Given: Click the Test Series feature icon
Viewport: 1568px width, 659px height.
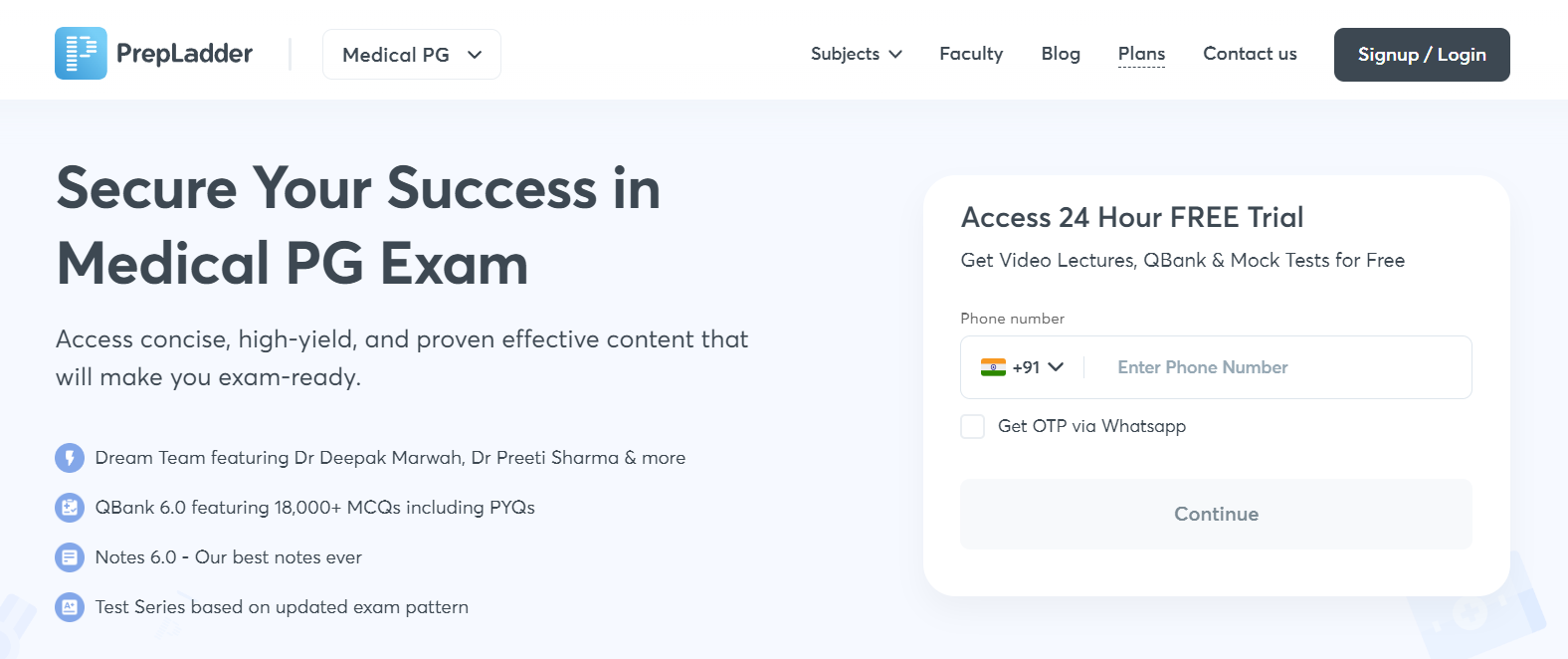Looking at the screenshot, I should [x=70, y=607].
